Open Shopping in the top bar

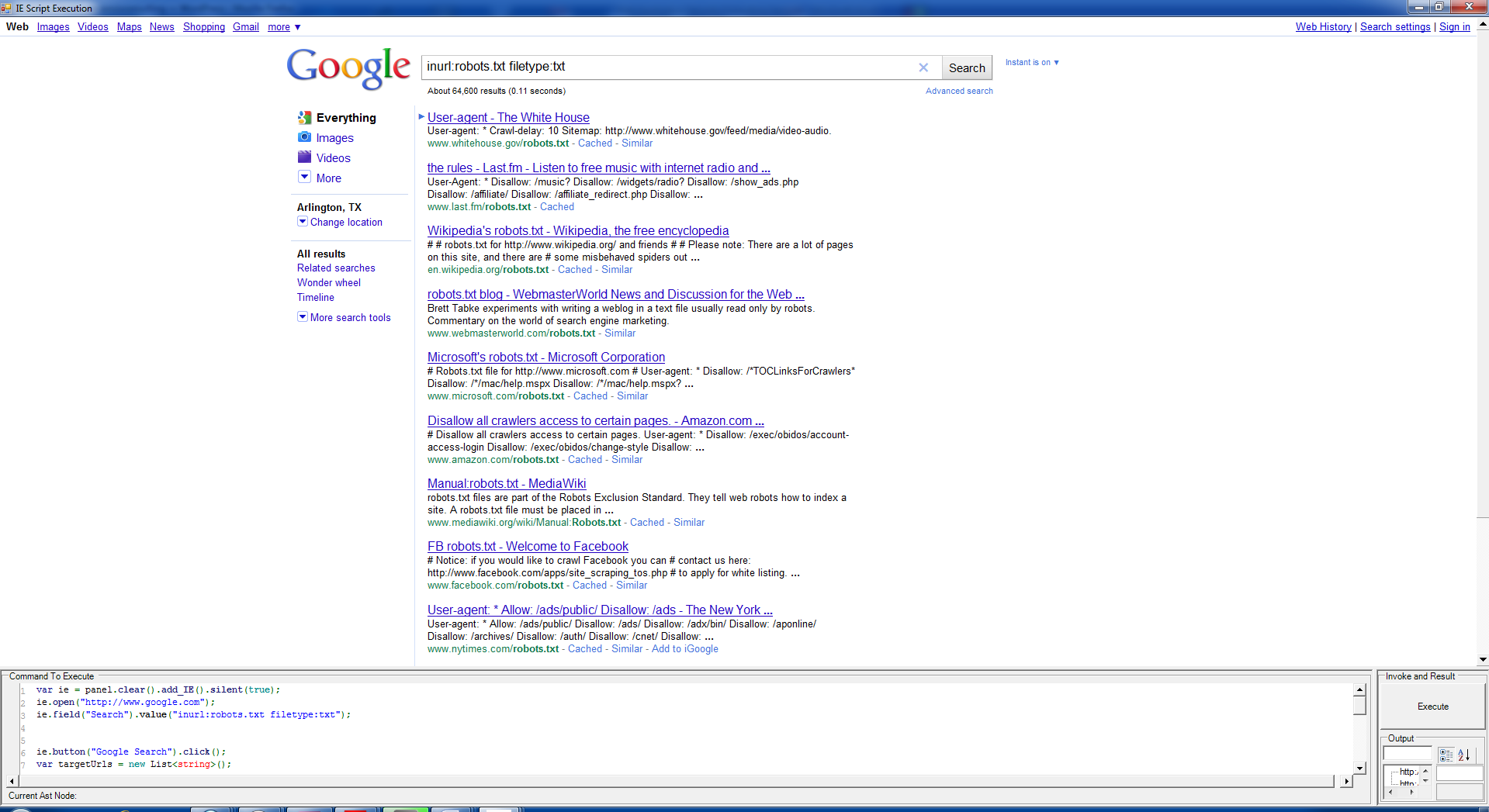(203, 27)
